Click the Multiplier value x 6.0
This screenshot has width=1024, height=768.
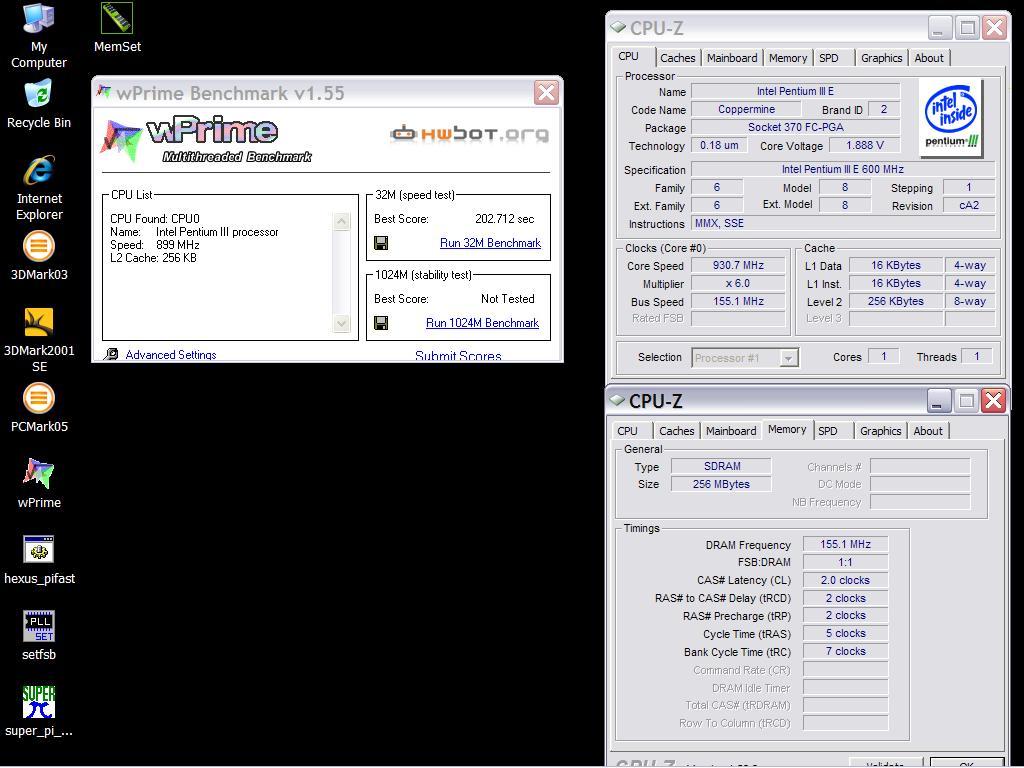coord(738,283)
